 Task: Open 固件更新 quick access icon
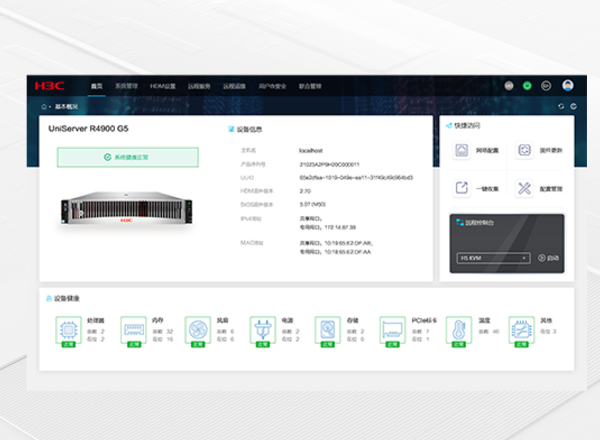coord(524,150)
